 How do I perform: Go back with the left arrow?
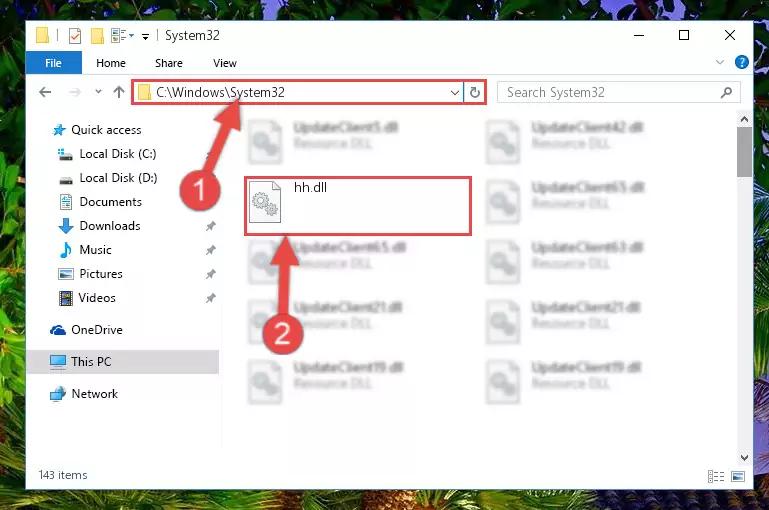45,92
